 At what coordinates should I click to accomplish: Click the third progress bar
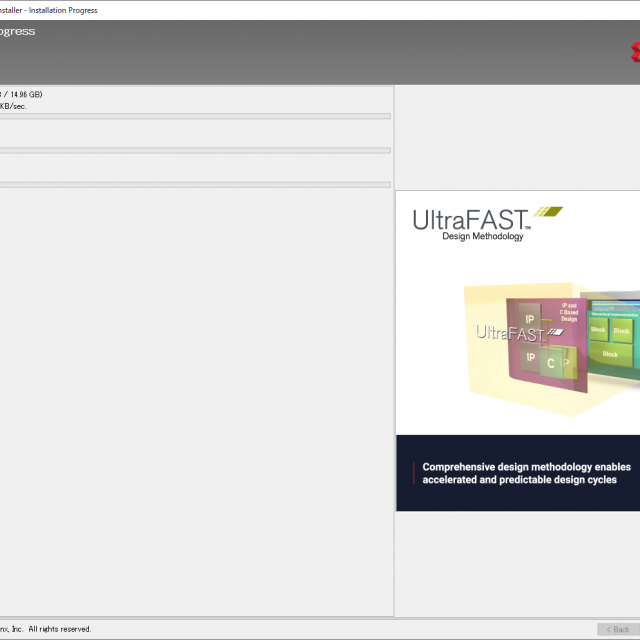click(x=195, y=184)
